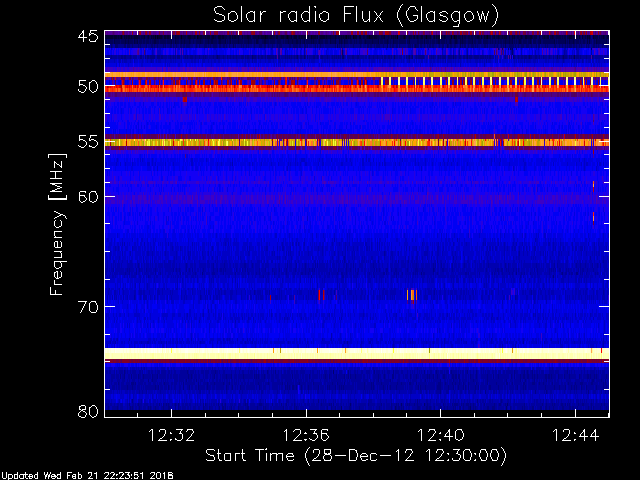Click the "Updated Wed Feb 21 22:23:51 2018" timestamp

pyautogui.click(x=87, y=476)
